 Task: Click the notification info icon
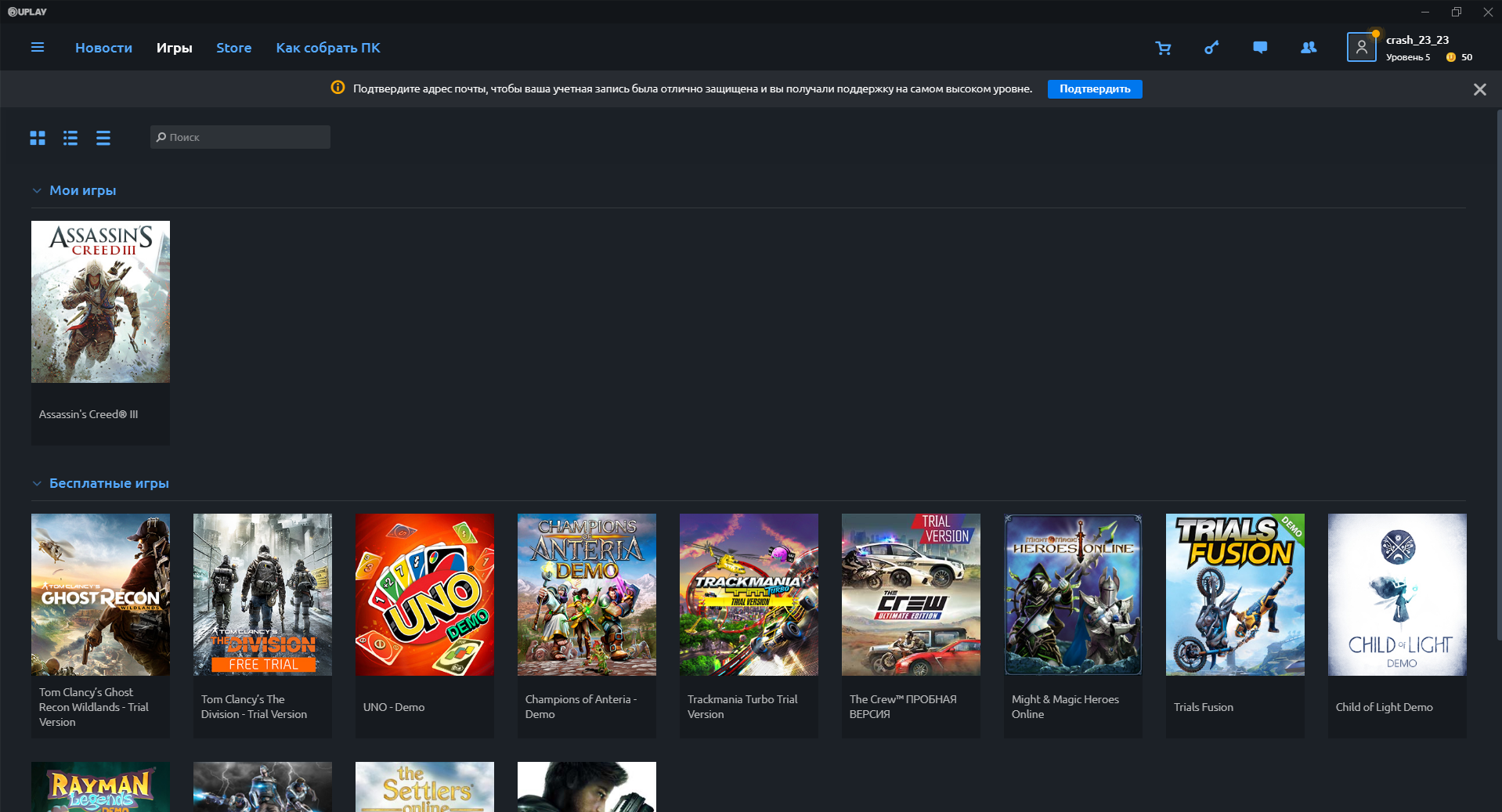[338, 88]
